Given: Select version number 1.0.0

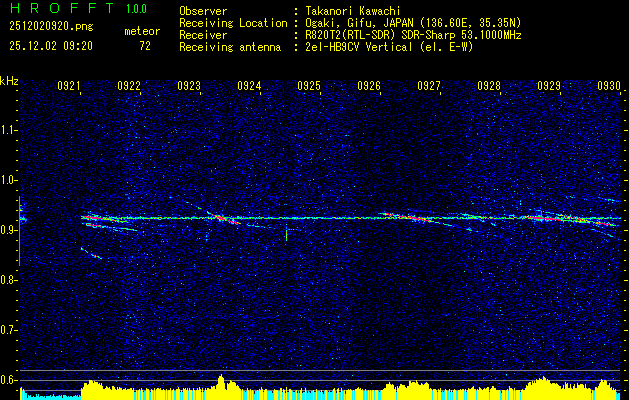Looking at the screenshot, I should pos(136,9).
